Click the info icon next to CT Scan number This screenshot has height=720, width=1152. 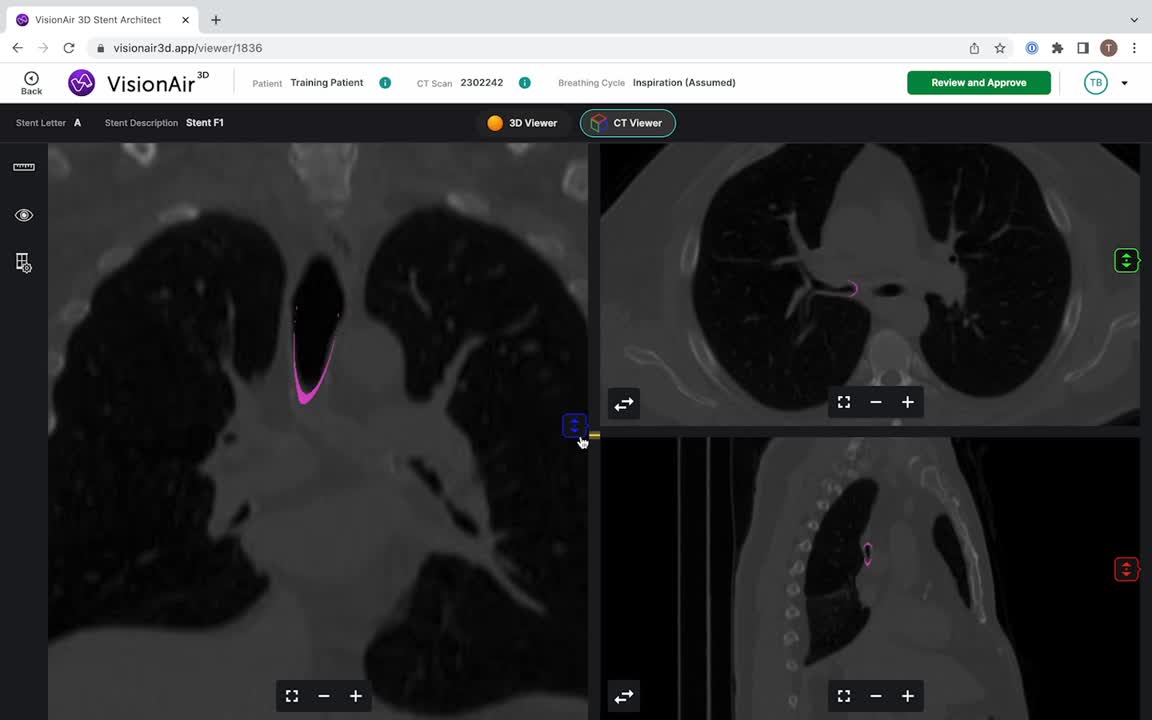click(x=524, y=83)
